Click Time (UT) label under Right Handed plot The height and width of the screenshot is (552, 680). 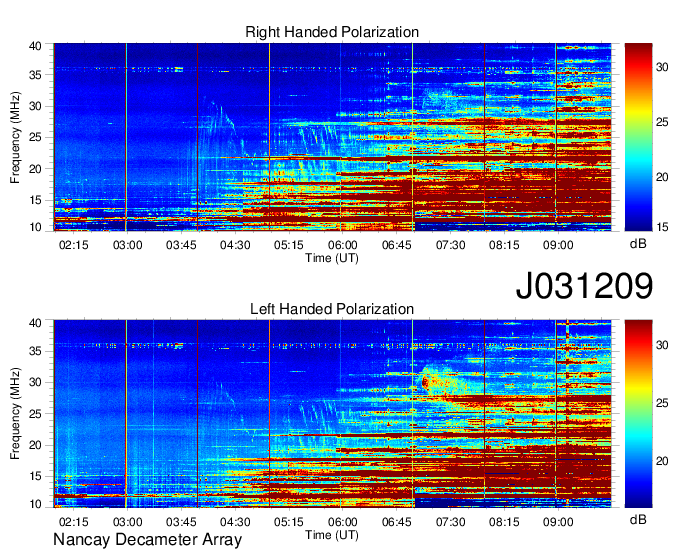332,258
